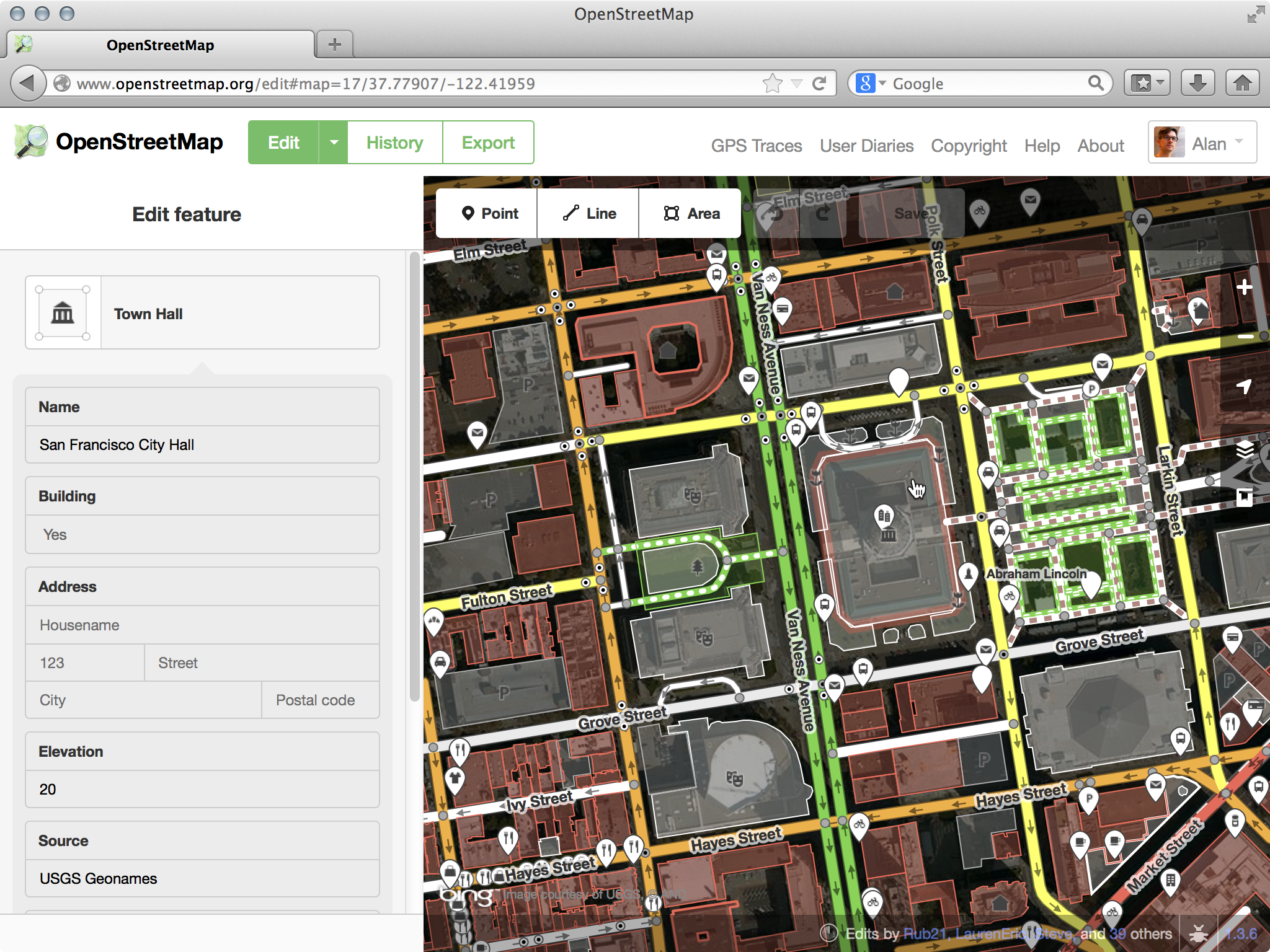
Task: Click the Rub21 contributor link
Action: [924, 934]
